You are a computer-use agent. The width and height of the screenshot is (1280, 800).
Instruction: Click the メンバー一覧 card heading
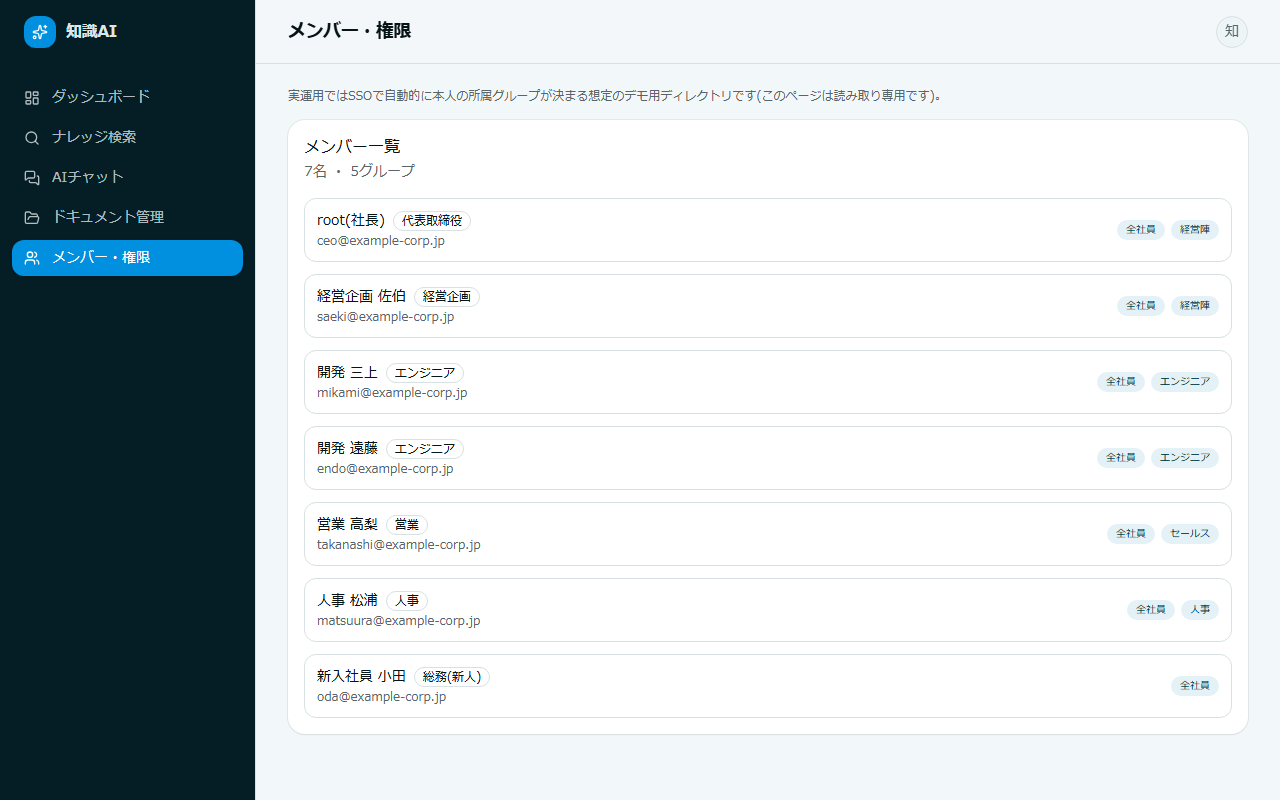352,147
